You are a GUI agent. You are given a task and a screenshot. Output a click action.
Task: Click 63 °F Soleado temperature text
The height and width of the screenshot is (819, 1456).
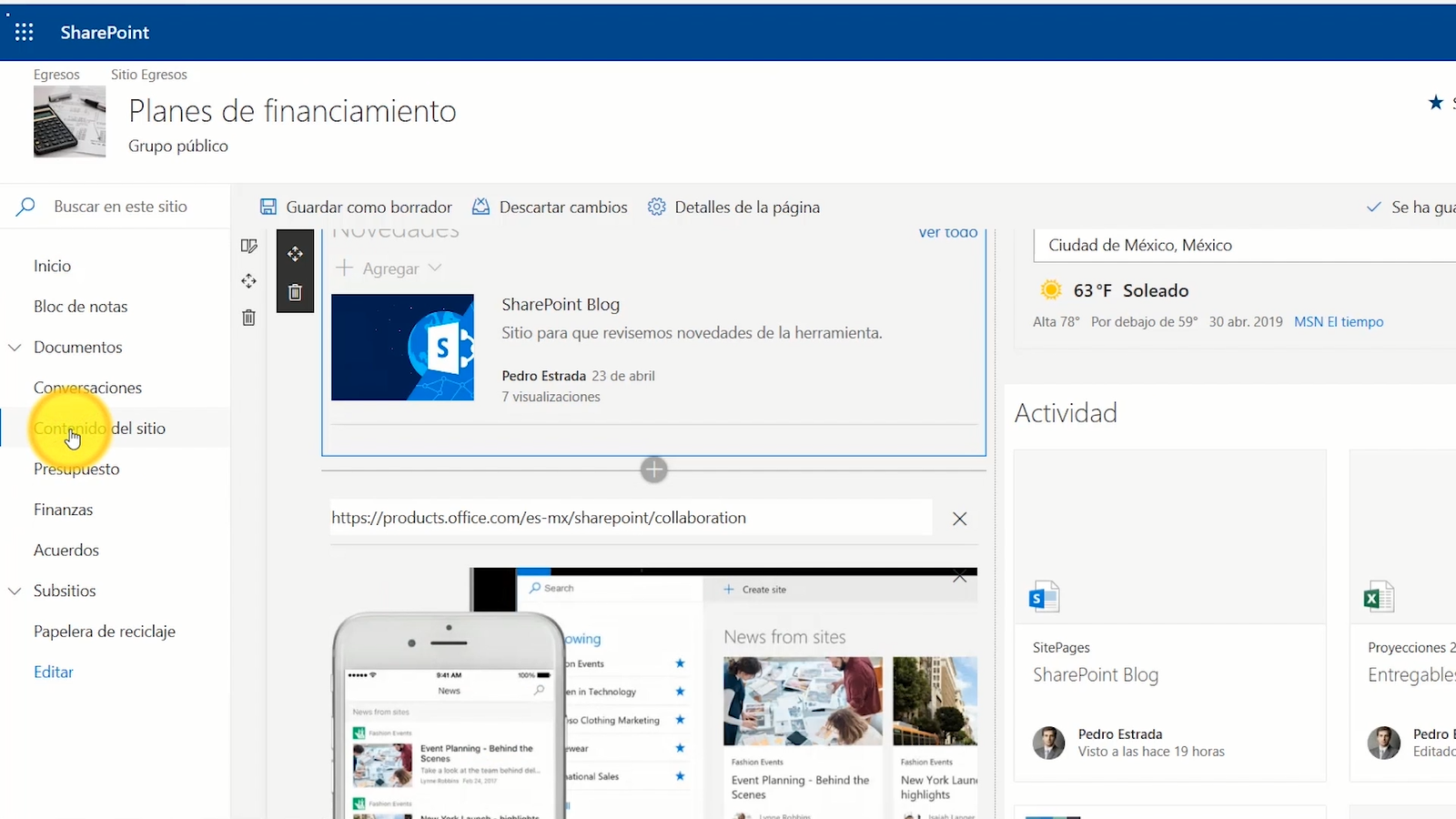[x=1130, y=290]
